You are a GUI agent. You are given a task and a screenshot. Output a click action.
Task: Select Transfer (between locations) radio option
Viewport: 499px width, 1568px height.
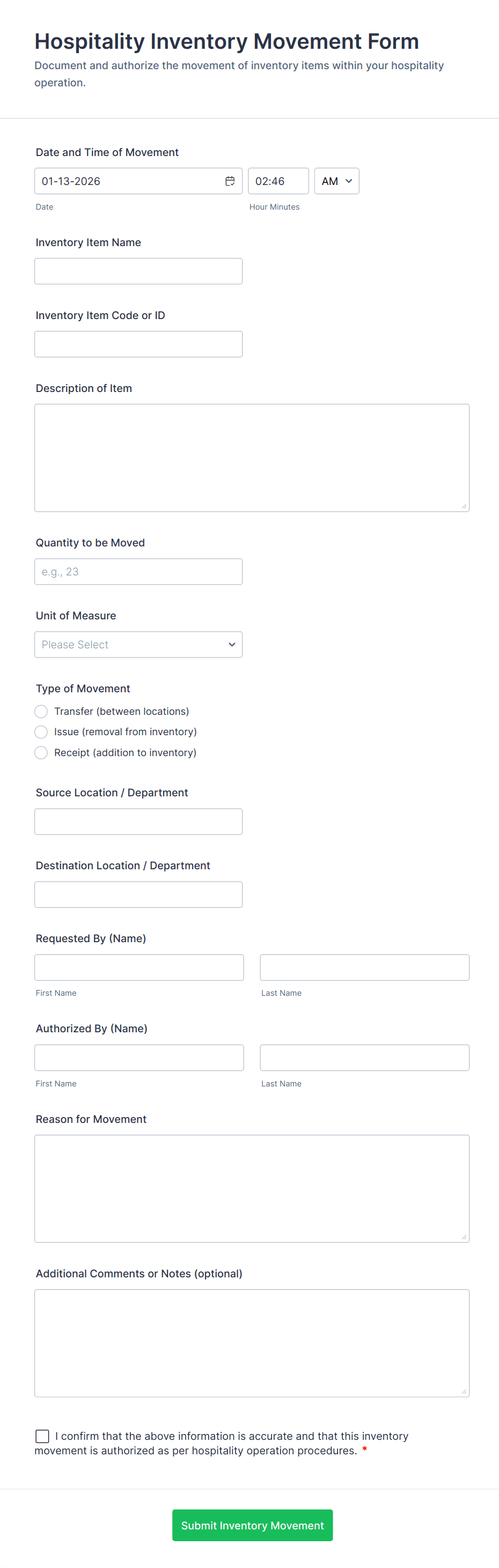click(x=41, y=712)
